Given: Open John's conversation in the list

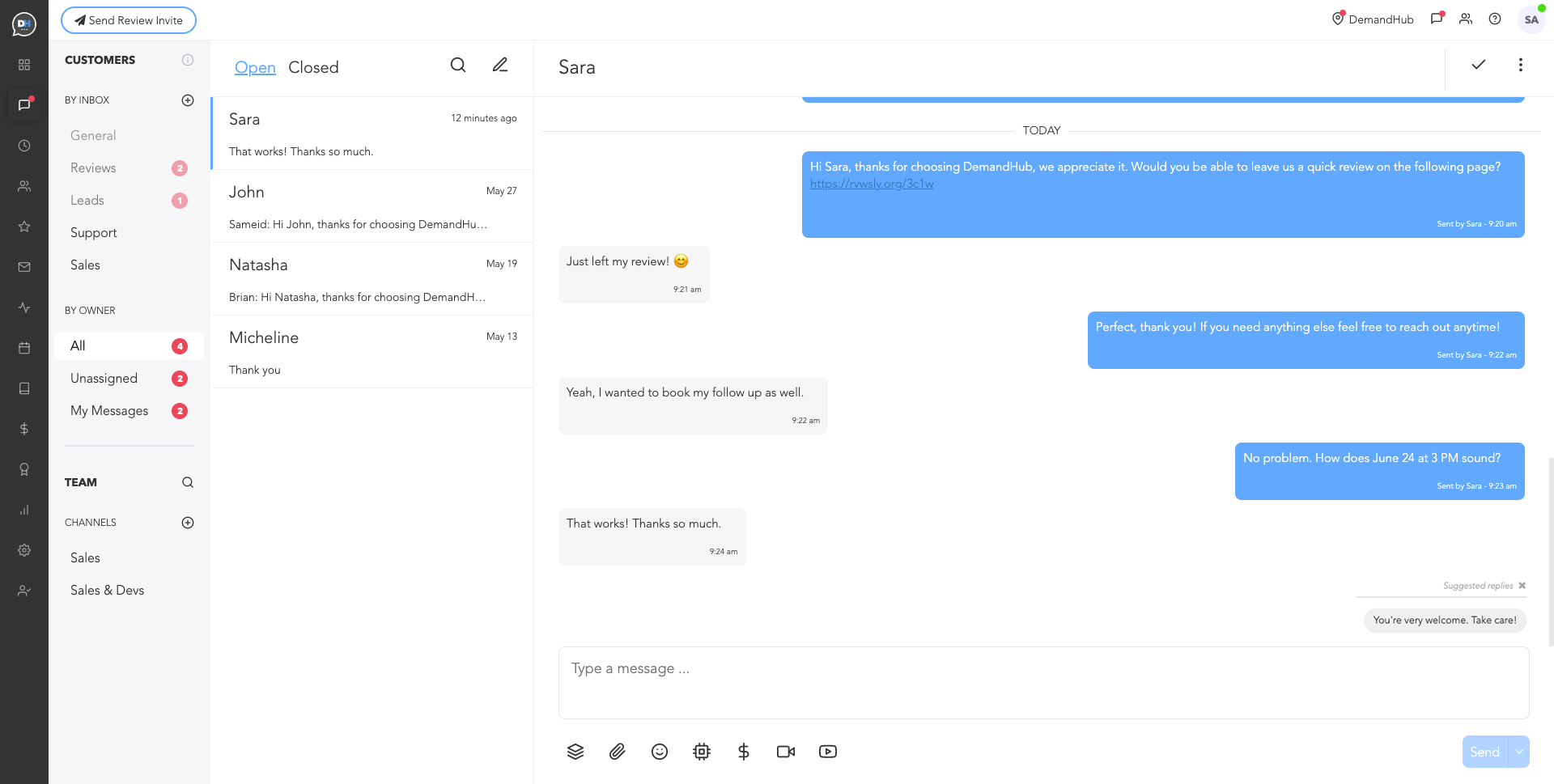Looking at the screenshot, I should point(372,206).
